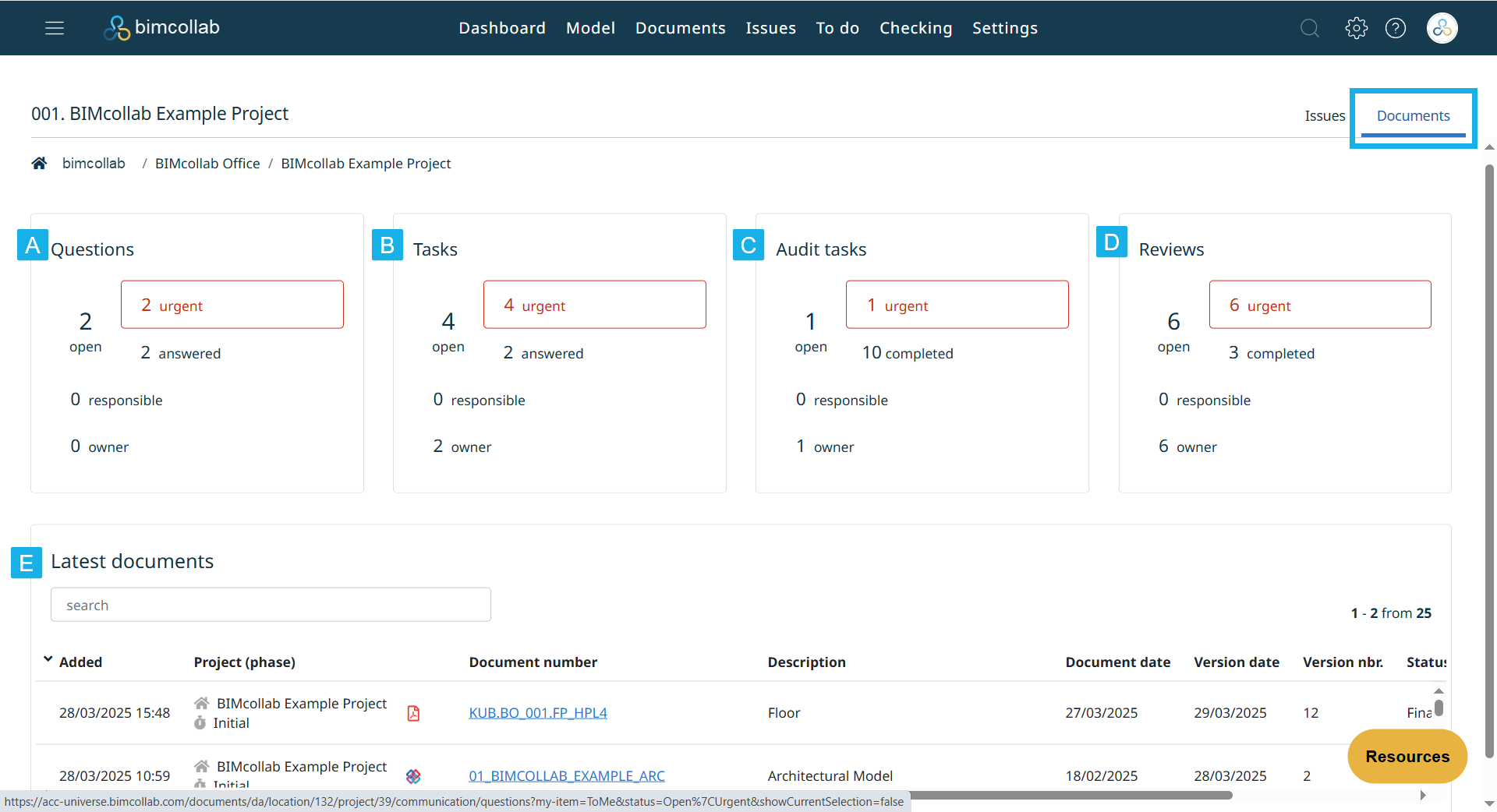Open the search magnifier icon
This screenshot has height=812, width=1497.
click(x=1310, y=28)
